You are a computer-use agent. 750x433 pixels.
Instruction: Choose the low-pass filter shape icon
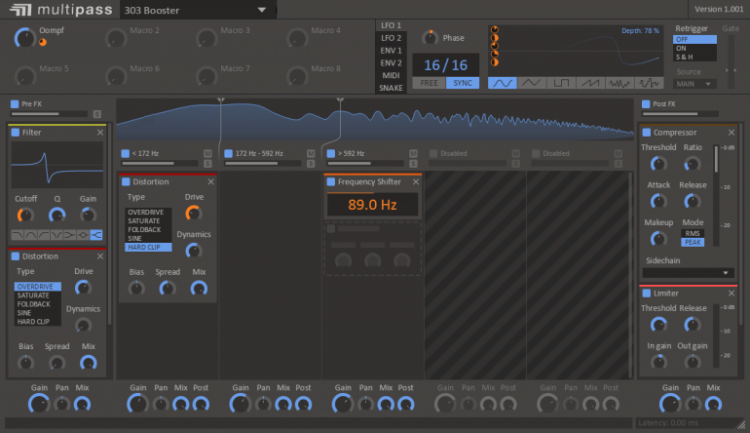point(17,234)
